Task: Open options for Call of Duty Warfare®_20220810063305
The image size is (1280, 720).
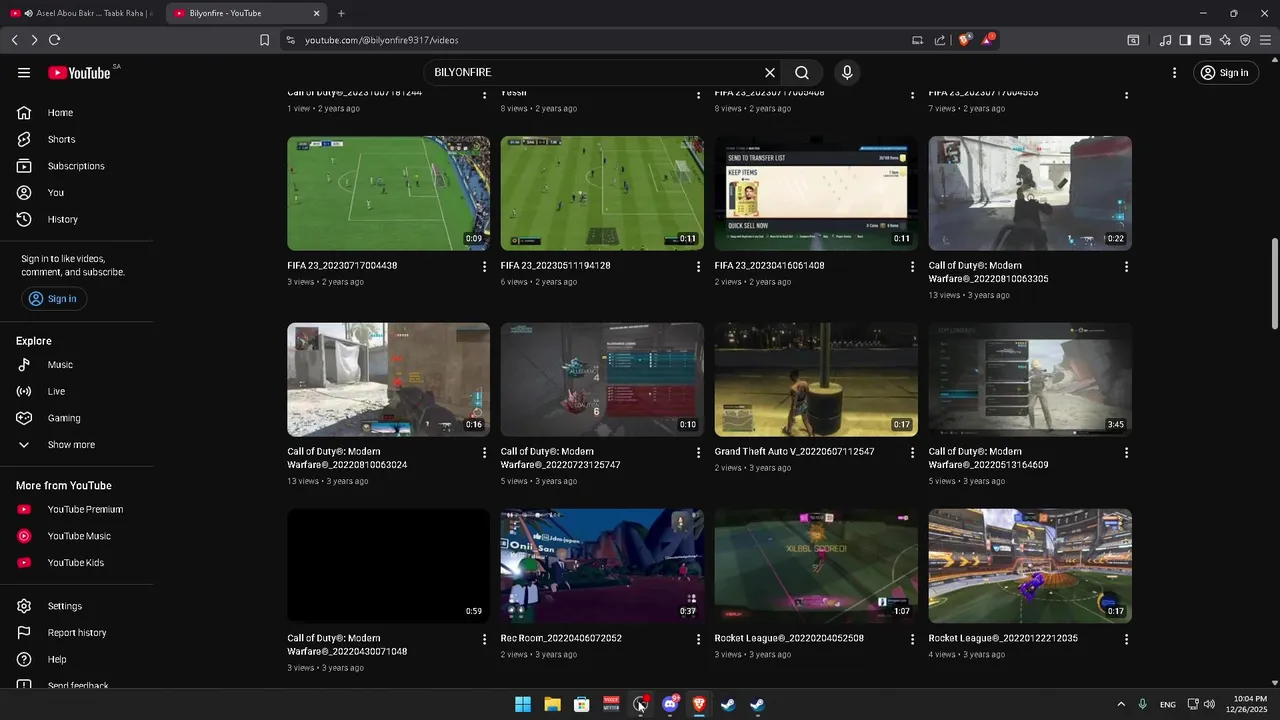Action: coord(1126,267)
